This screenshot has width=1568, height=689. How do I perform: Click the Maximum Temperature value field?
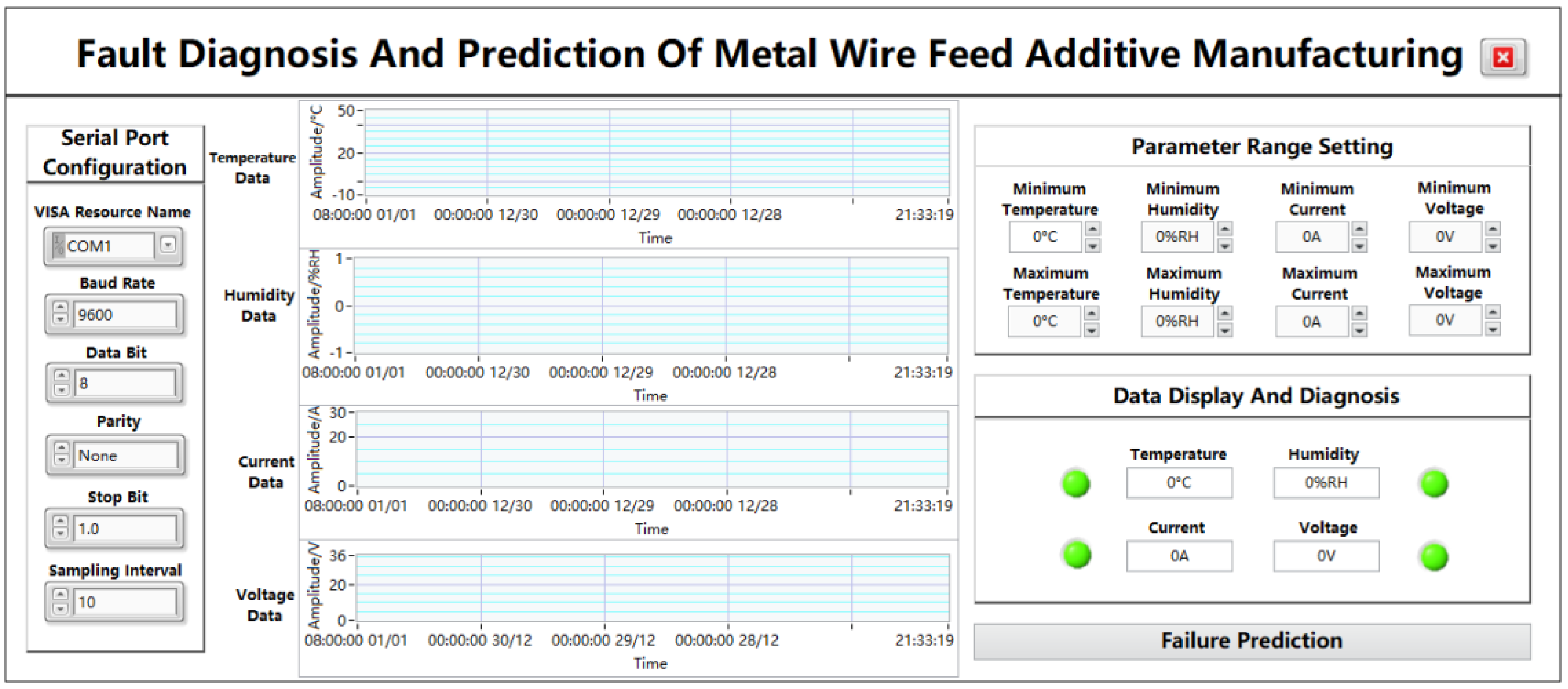pos(1044,321)
